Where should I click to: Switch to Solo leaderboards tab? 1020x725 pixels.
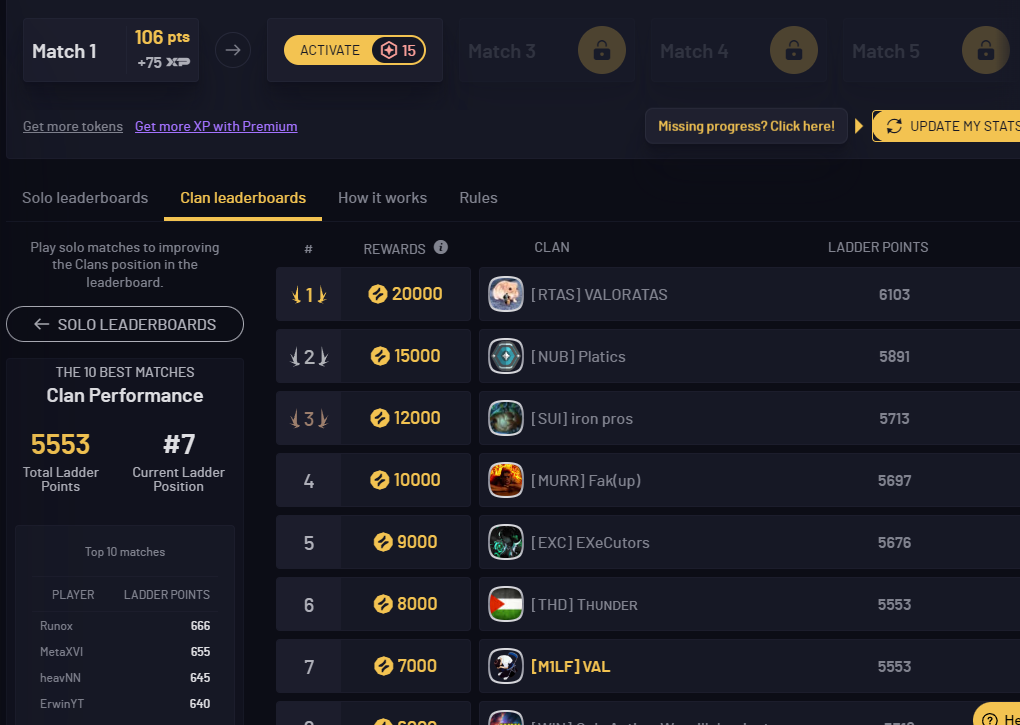point(85,198)
